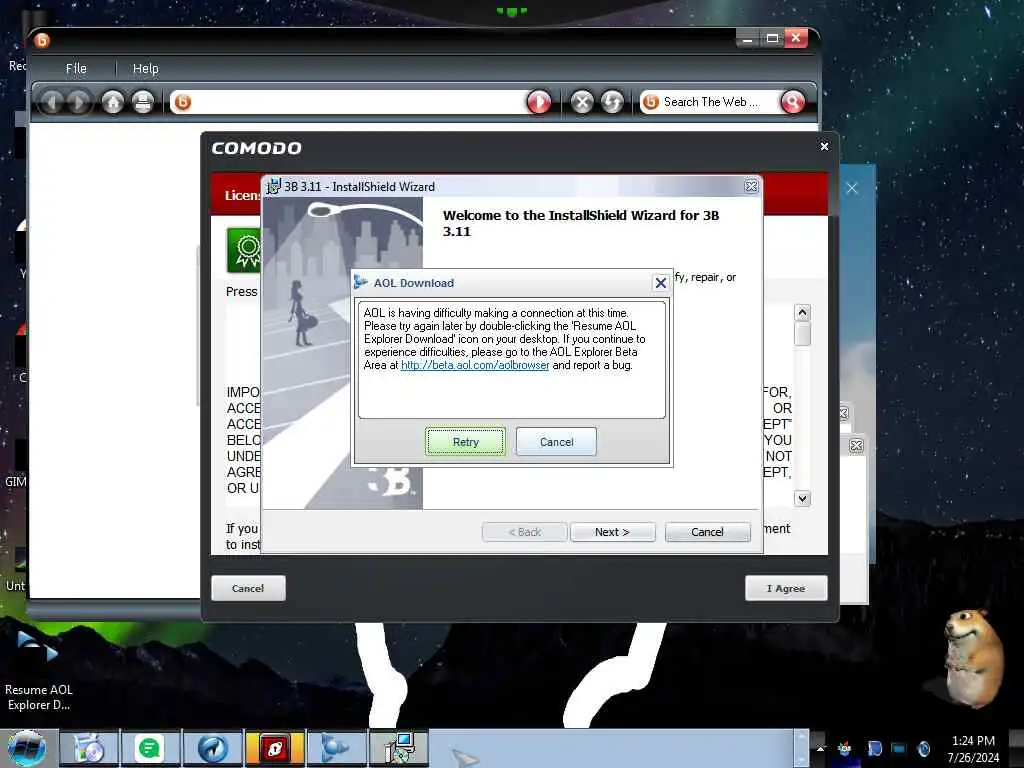This screenshot has height=768, width=1024.
Task: Close the blue window behind Comodo
Action: [852, 188]
